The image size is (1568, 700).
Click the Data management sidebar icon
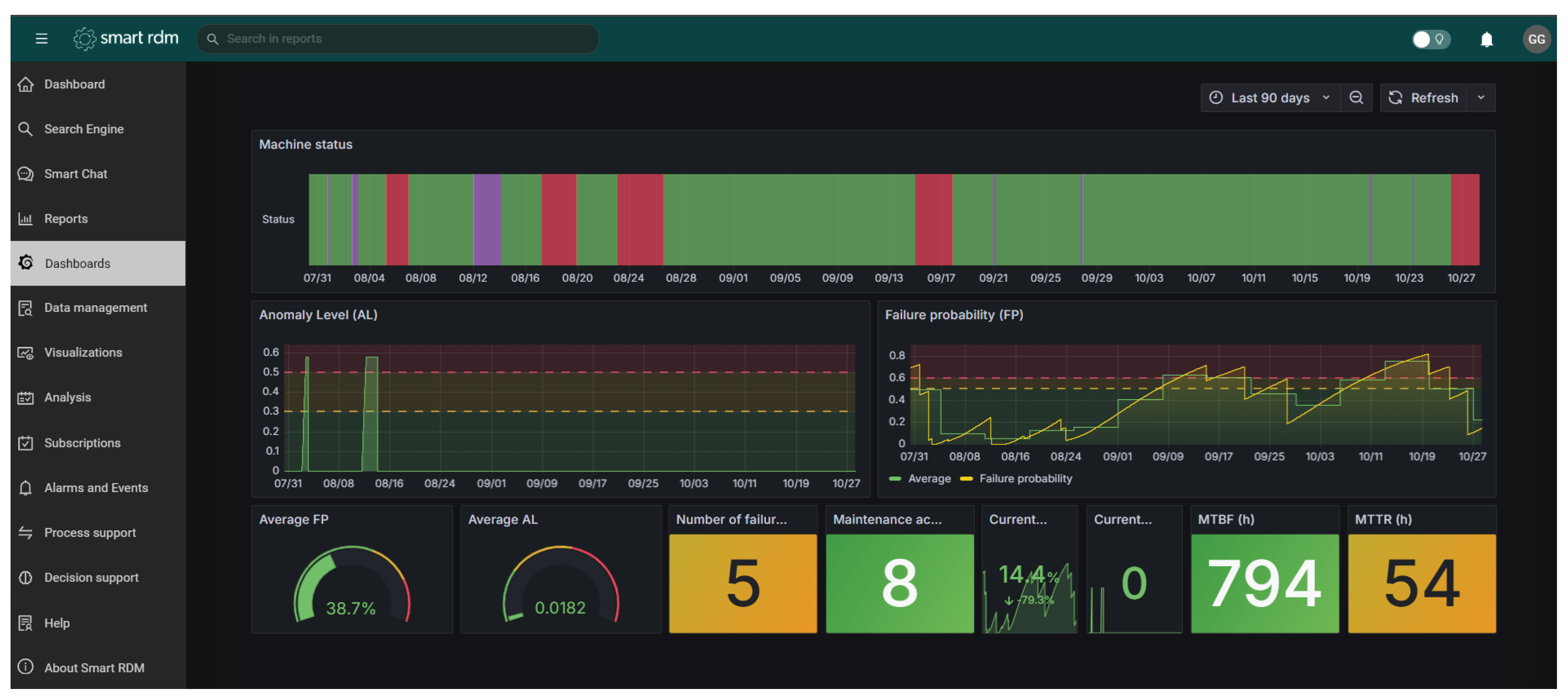click(x=25, y=308)
